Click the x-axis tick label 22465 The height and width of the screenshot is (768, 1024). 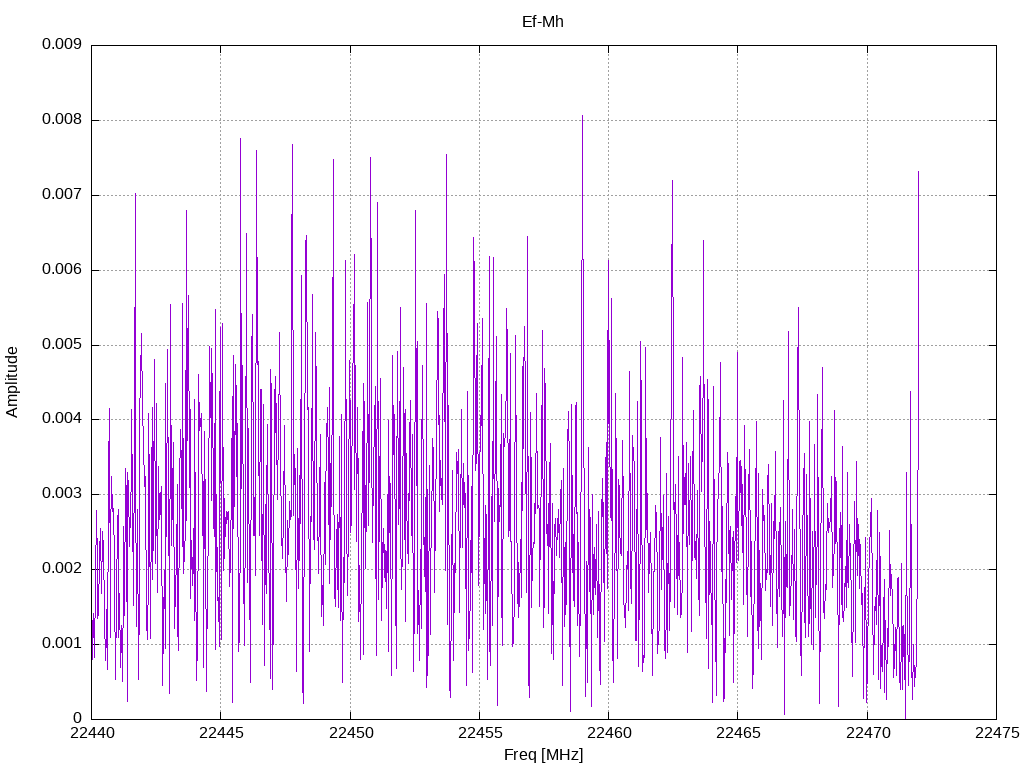pyautogui.click(x=739, y=733)
